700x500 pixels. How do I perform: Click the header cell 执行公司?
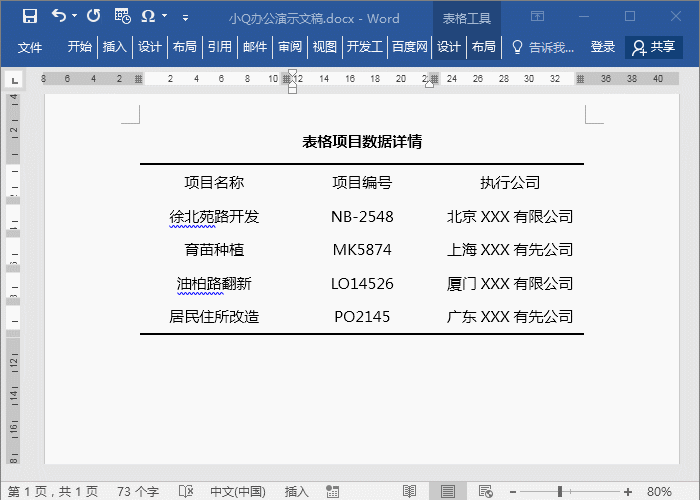(510, 183)
